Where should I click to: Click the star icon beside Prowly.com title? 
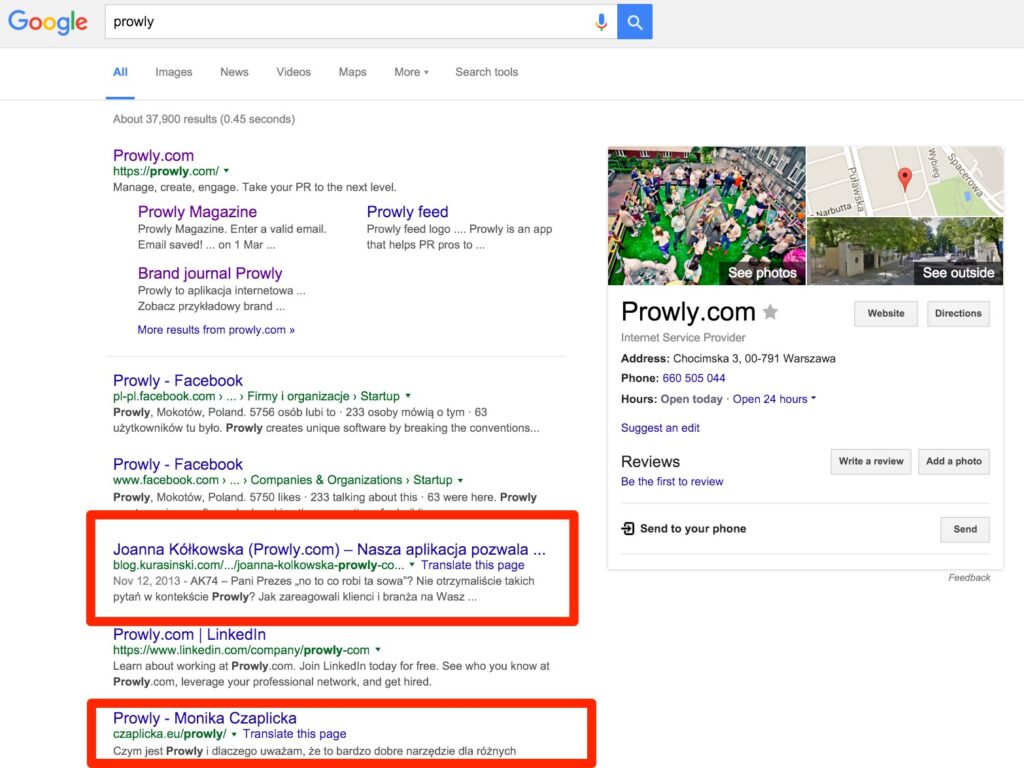(770, 312)
